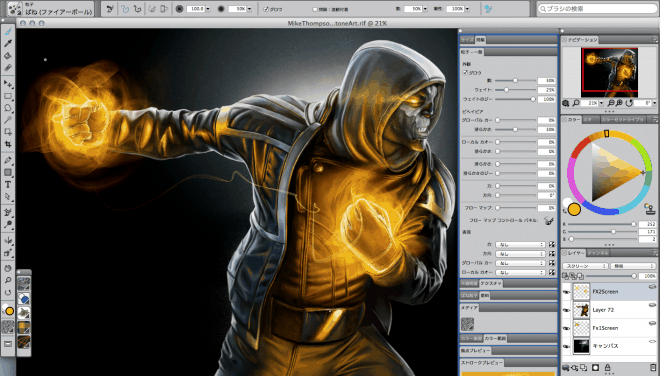Select the Rectangular Selection tool

(8, 96)
